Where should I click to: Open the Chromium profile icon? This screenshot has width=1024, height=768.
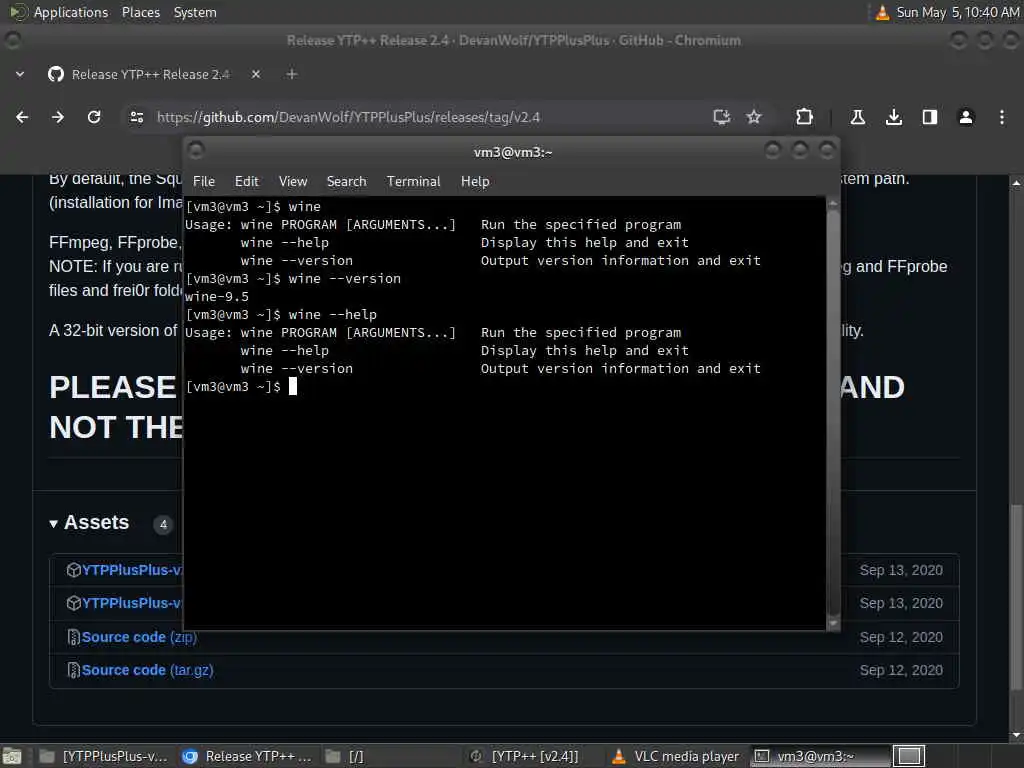click(x=966, y=117)
